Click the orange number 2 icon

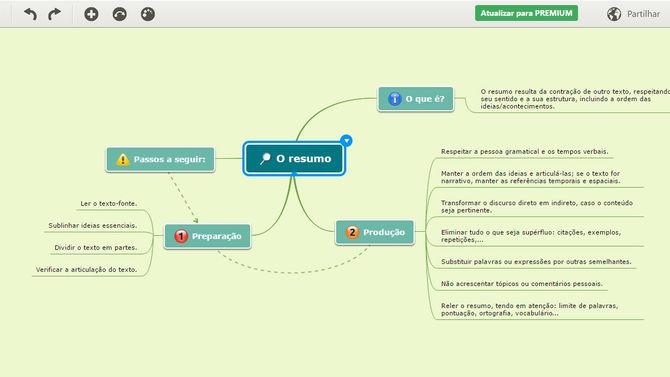(352, 232)
